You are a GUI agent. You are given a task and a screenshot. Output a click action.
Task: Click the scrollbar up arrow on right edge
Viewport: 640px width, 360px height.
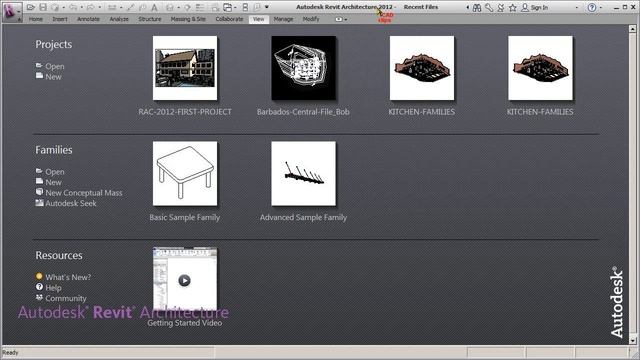pos(633,29)
